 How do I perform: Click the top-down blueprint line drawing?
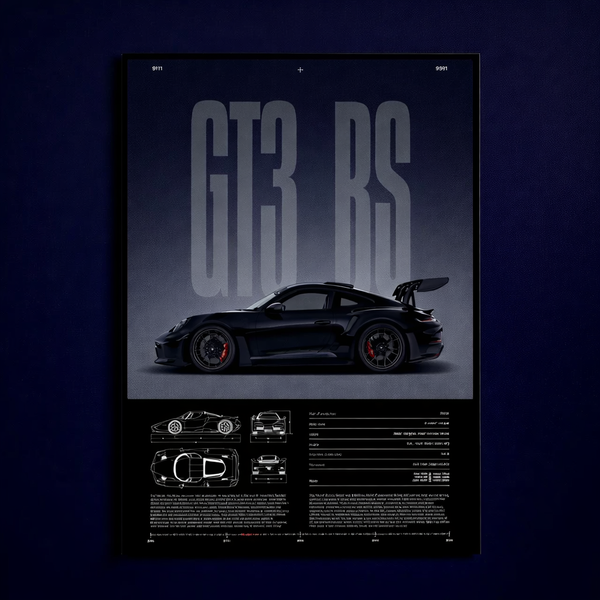tap(195, 468)
